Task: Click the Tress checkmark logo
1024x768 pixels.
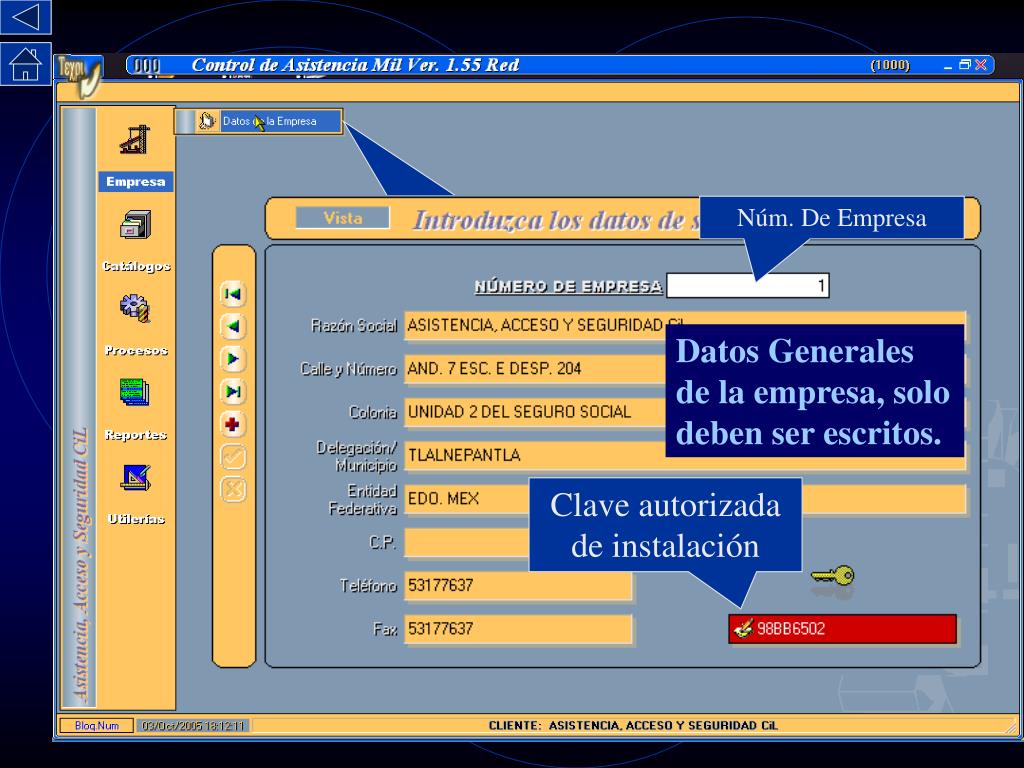Action: 80,75
